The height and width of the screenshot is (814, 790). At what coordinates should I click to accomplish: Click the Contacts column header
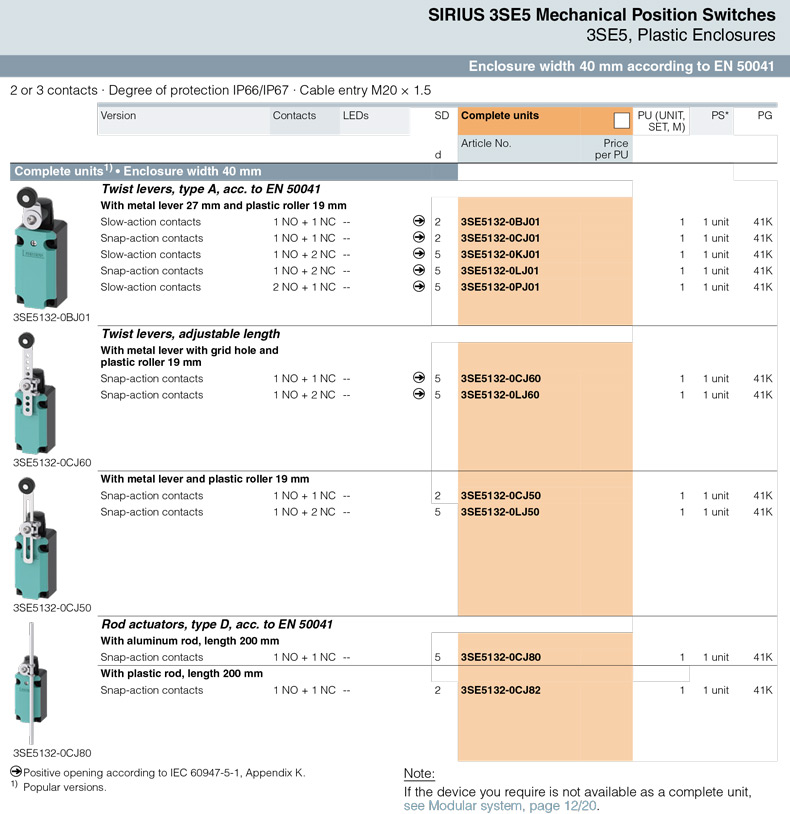[294, 116]
